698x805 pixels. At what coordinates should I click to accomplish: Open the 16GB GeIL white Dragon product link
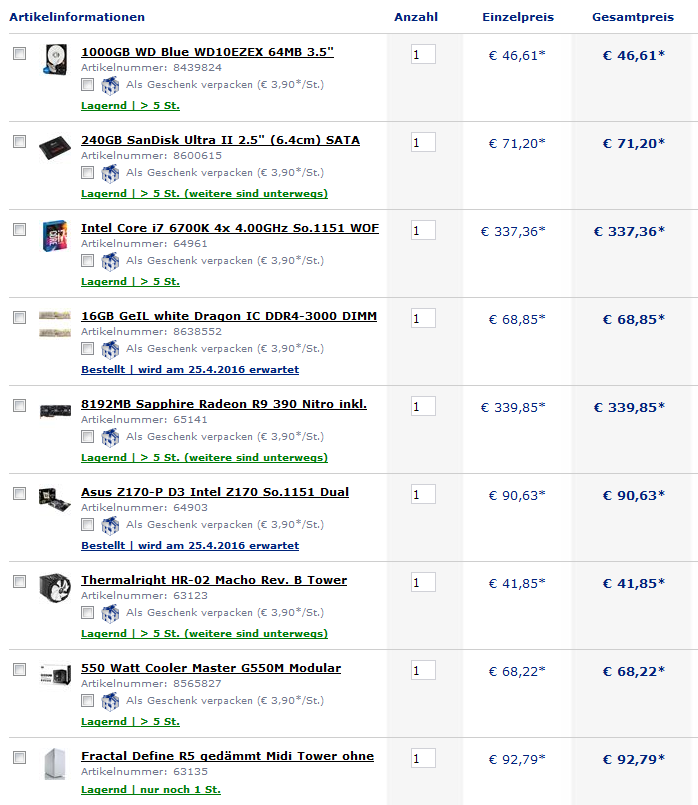pos(229,316)
